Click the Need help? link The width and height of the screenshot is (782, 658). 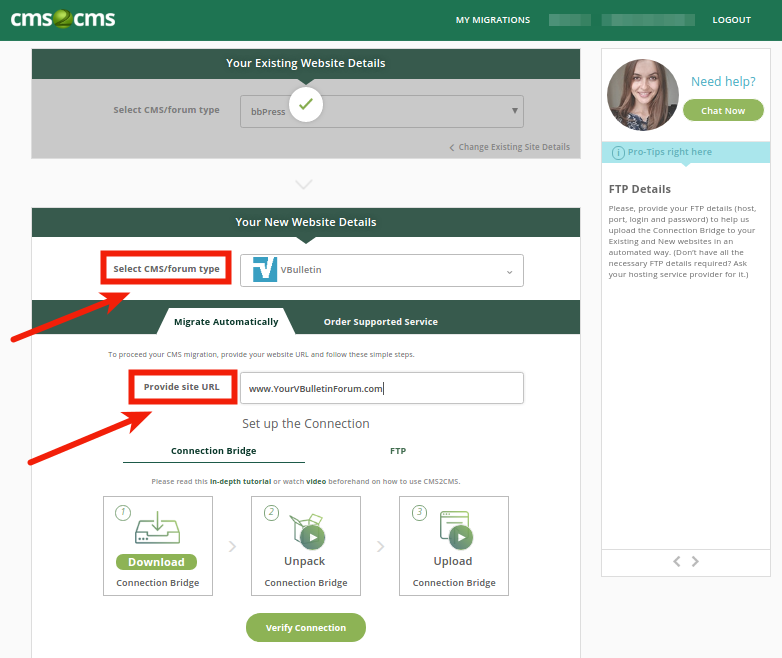pos(723,81)
